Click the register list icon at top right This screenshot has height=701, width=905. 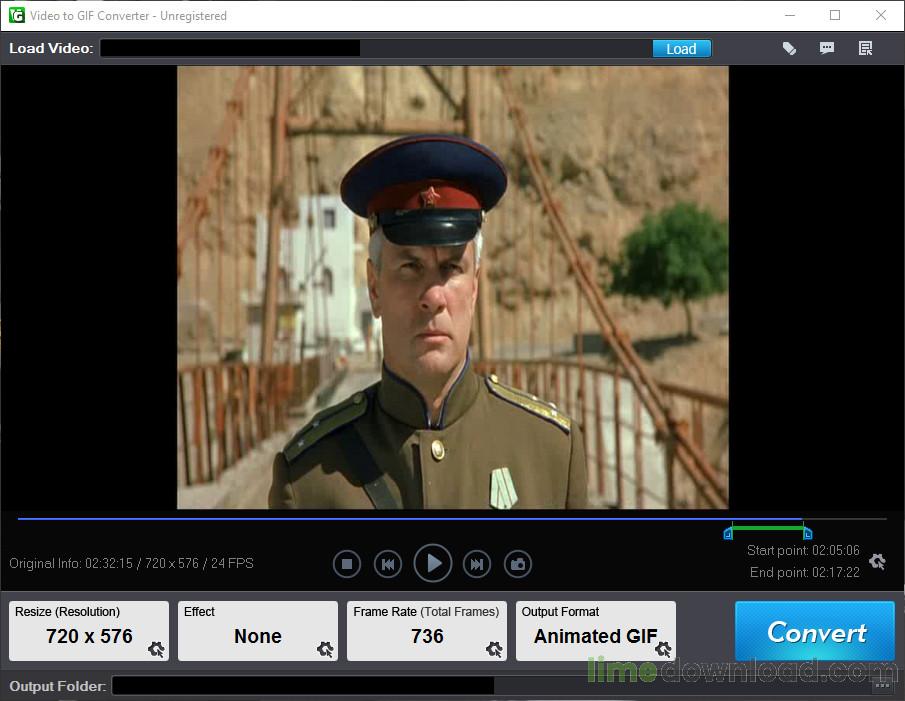point(866,47)
